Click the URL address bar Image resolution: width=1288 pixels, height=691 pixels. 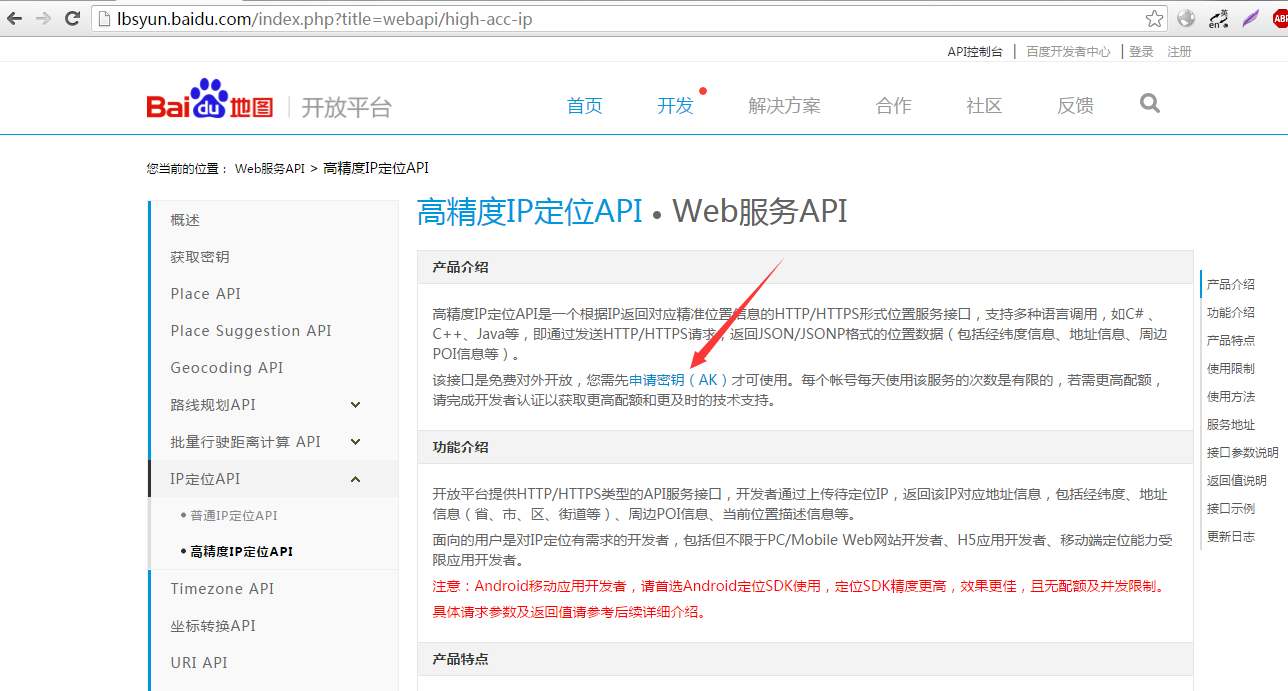tap(630, 19)
